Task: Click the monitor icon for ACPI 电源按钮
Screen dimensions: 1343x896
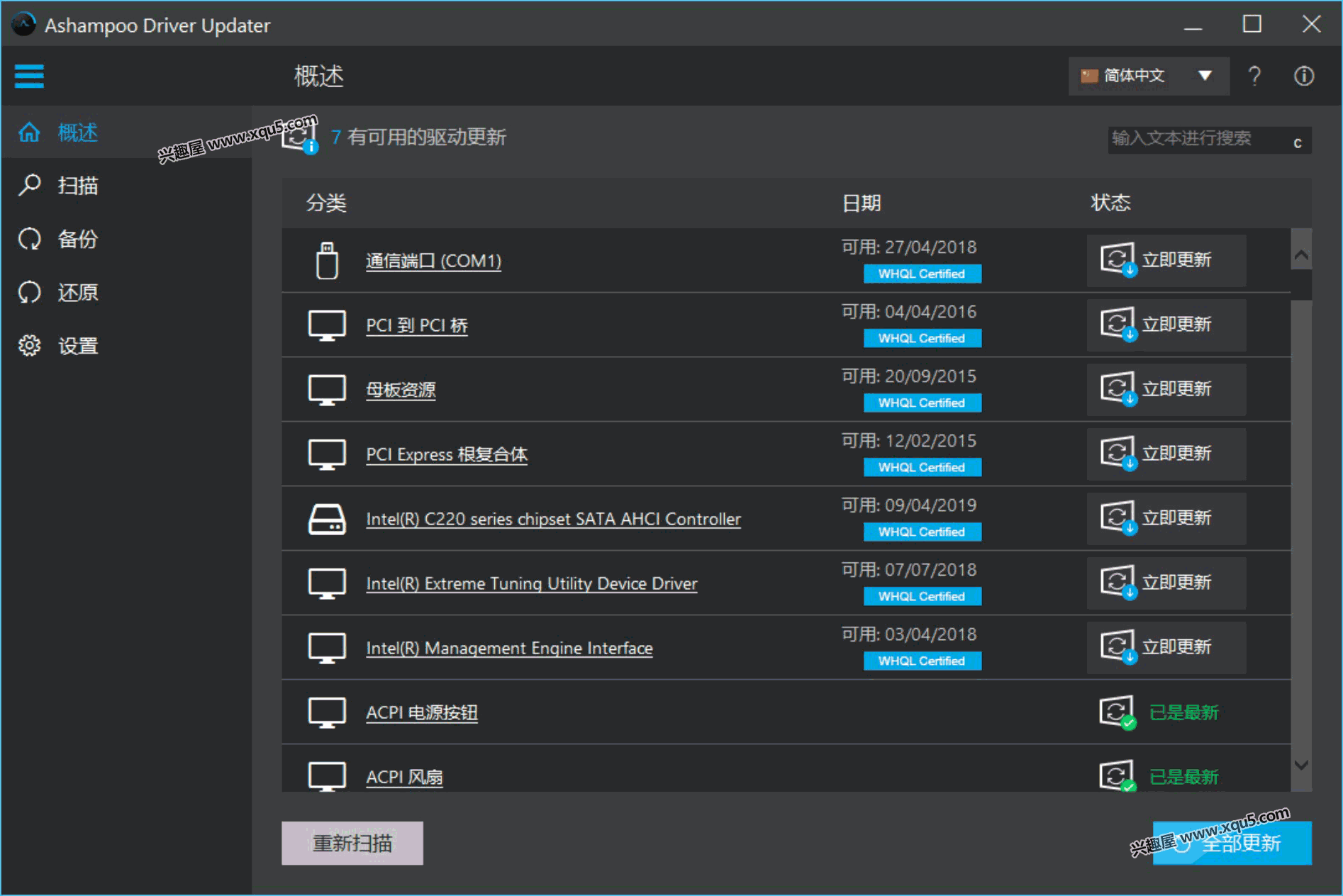Action: (x=327, y=712)
